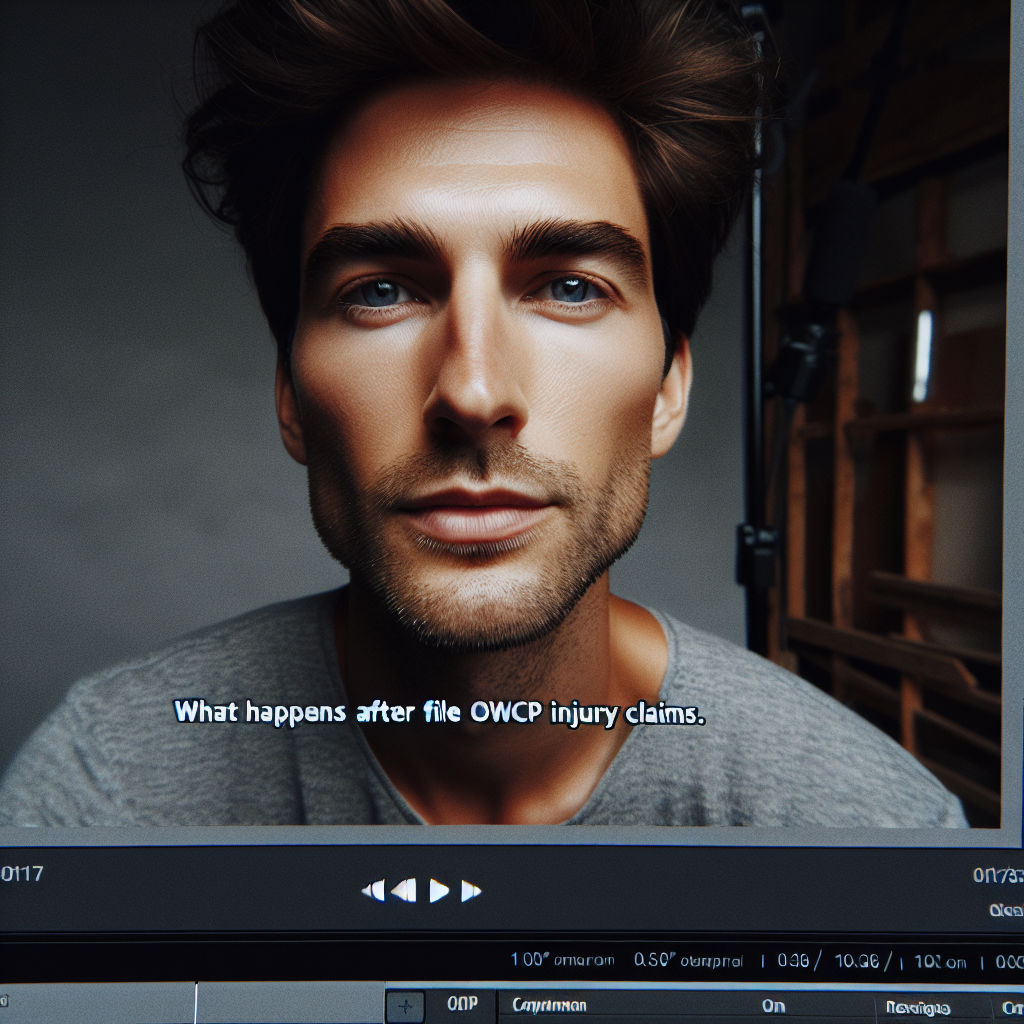
Task: Open the Revaigus column header
Action: (x=919, y=1007)
